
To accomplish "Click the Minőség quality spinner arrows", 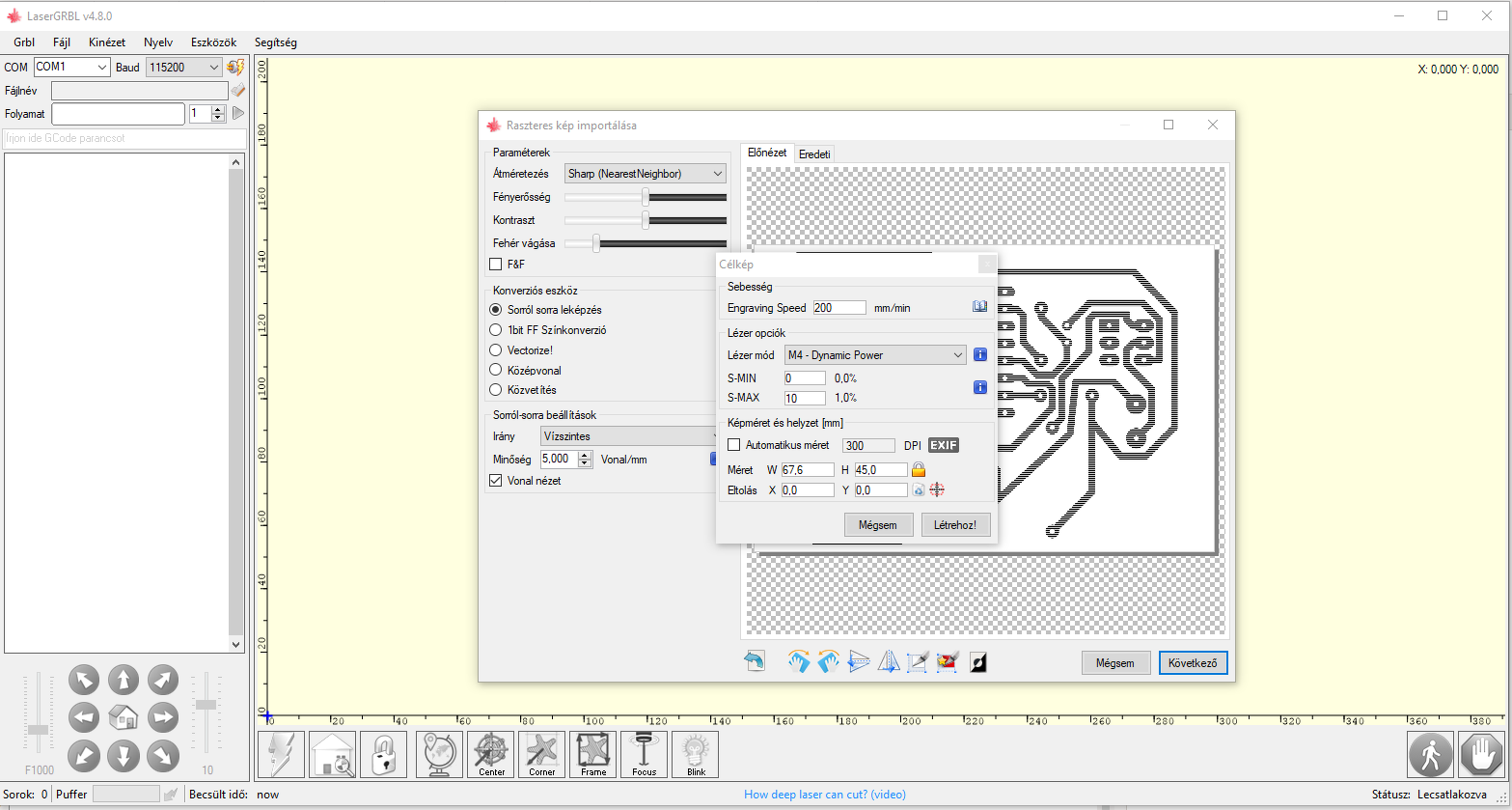I will (x=585, y=459).
